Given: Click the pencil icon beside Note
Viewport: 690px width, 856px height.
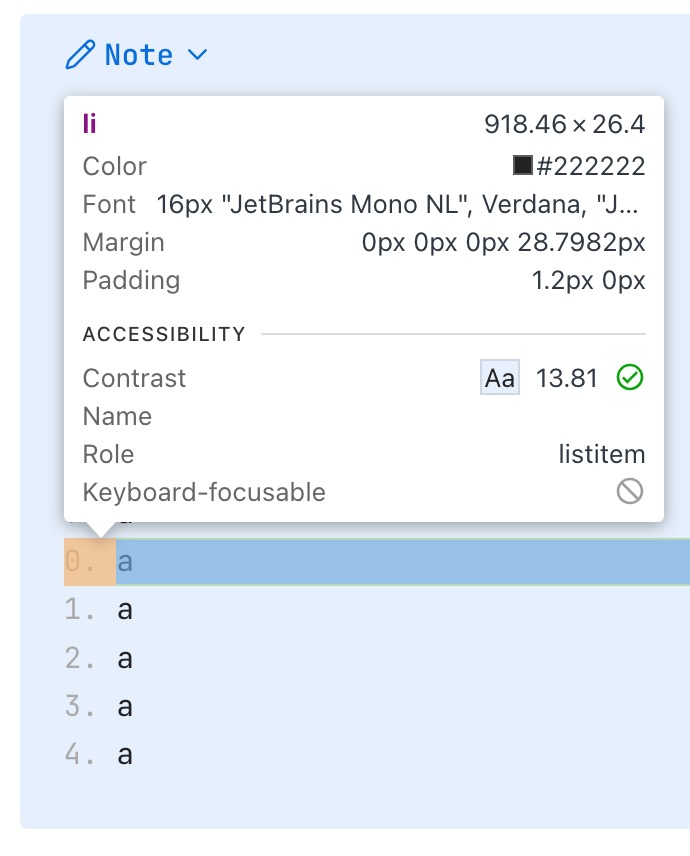Looking at the screenshot, I should coord(80,55).
